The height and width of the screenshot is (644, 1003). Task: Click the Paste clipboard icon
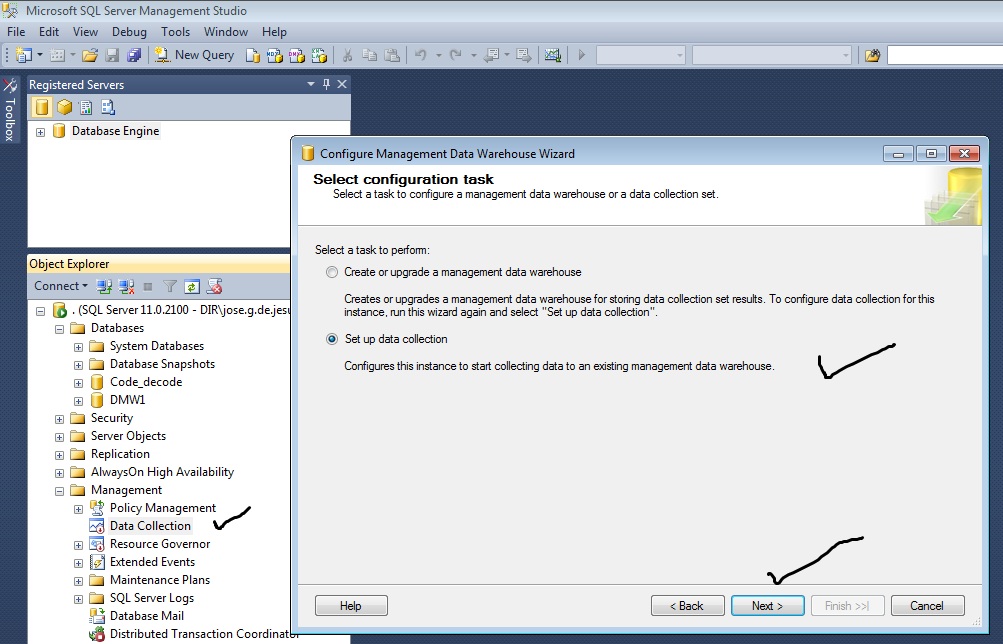[x=391, y=56]
